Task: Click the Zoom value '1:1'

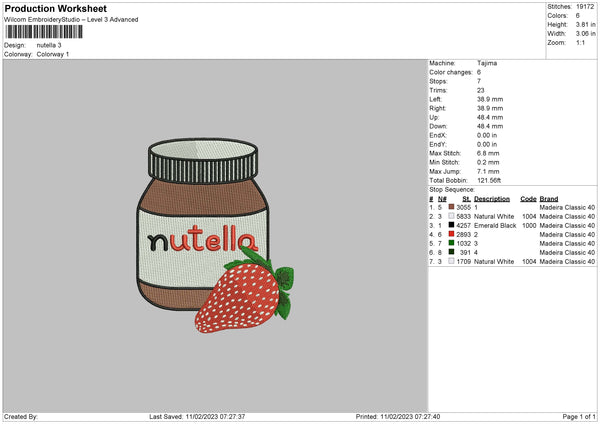Action: click(580, 42)
